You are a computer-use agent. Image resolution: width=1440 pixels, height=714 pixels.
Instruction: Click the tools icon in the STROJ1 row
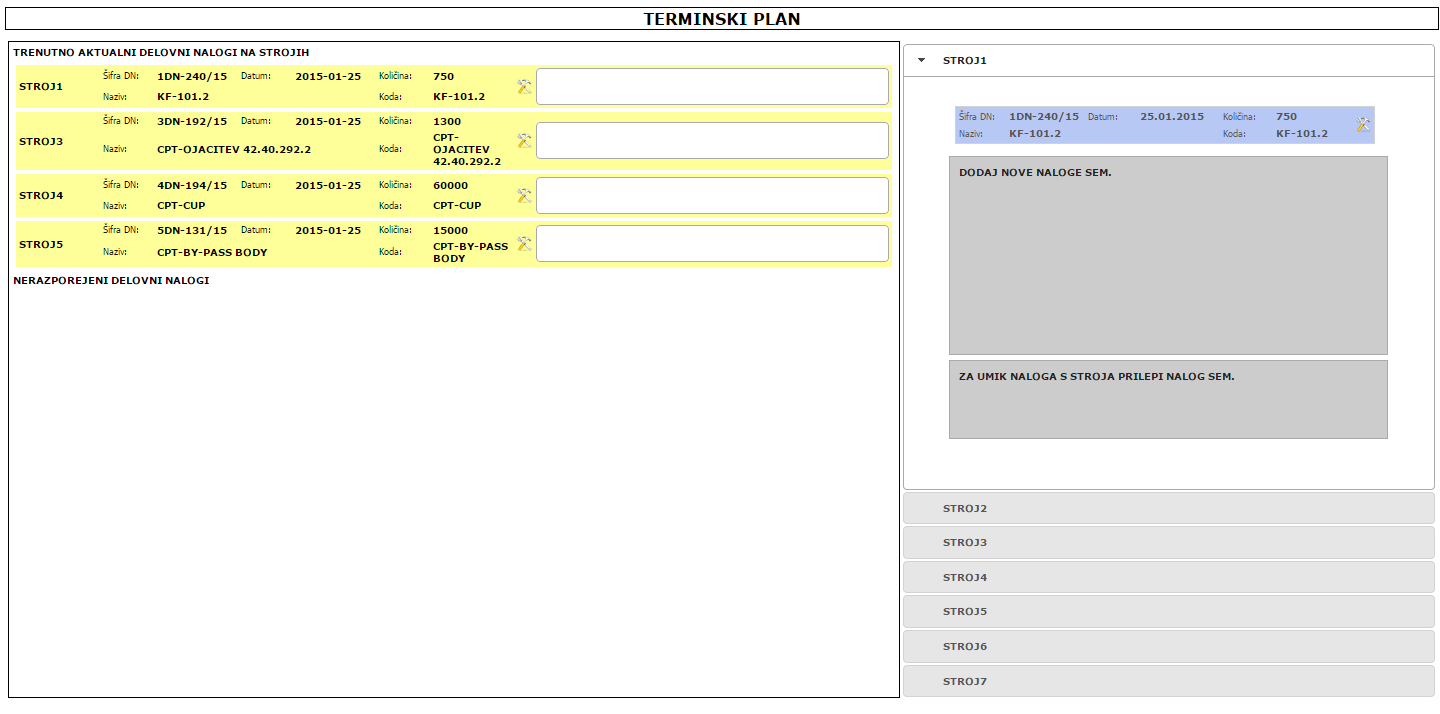click(524, 87)
